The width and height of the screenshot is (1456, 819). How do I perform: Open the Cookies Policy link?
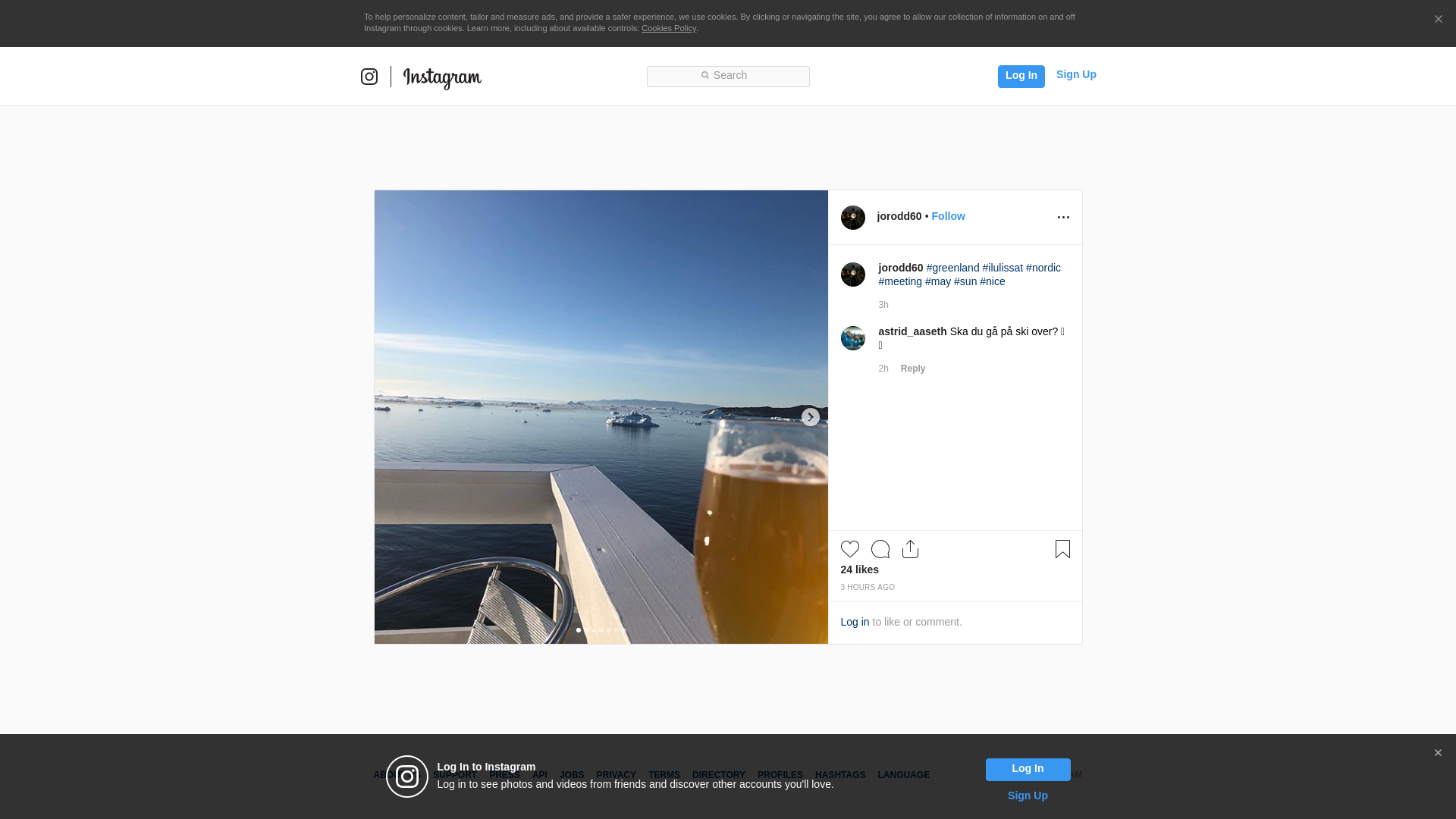click(x=668, y=29)
